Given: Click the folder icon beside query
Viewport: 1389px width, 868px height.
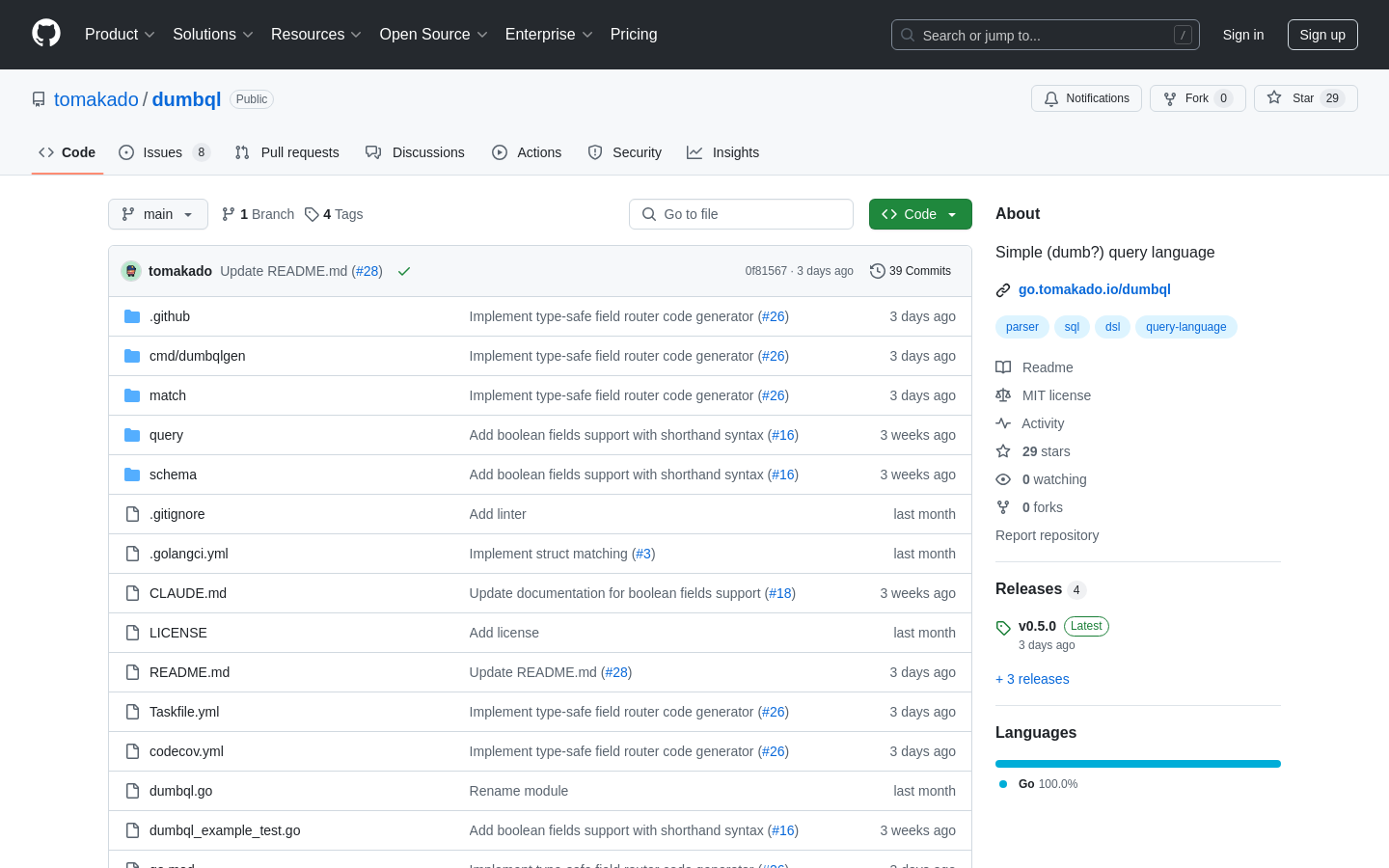Looking at the screenshot, I should pos(132,435).
